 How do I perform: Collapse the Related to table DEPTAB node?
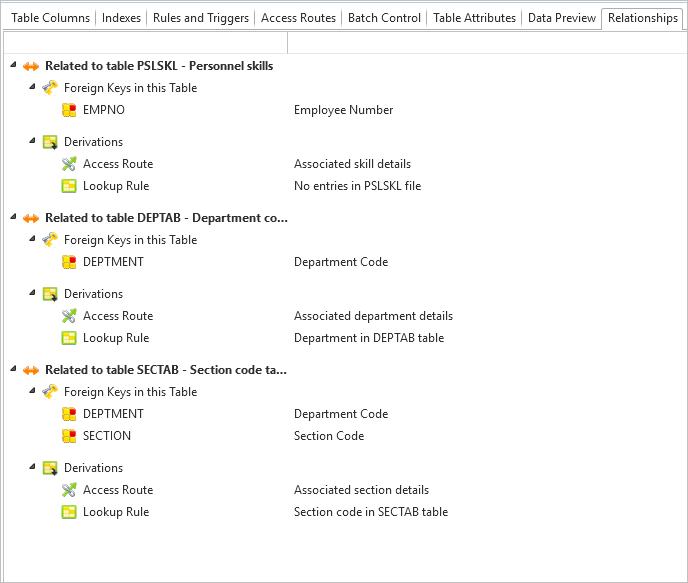(x=13, y=217)
